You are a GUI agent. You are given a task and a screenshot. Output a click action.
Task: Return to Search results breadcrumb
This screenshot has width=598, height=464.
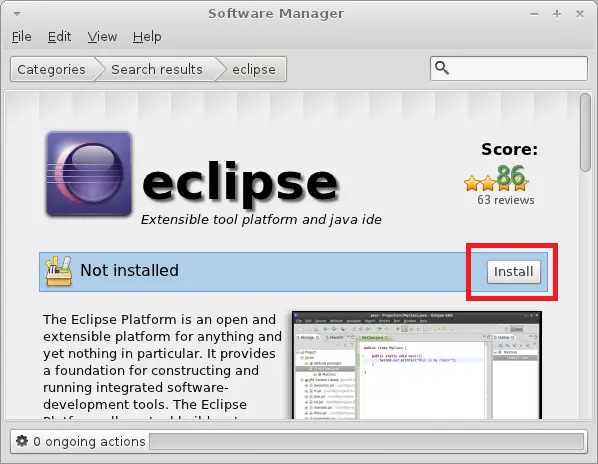click(x=157, y=69)
